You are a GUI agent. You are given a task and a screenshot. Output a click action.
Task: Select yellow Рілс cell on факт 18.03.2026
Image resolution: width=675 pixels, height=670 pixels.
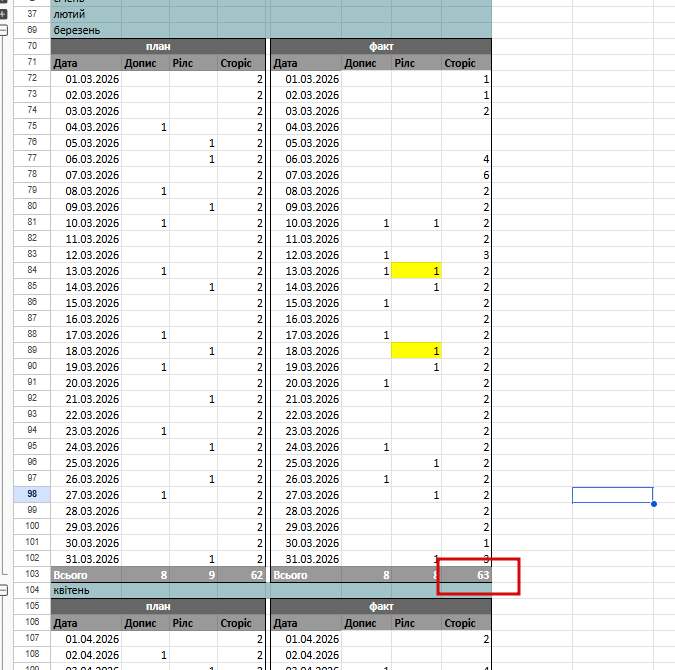pyautogui.click(x=416, y=351)
